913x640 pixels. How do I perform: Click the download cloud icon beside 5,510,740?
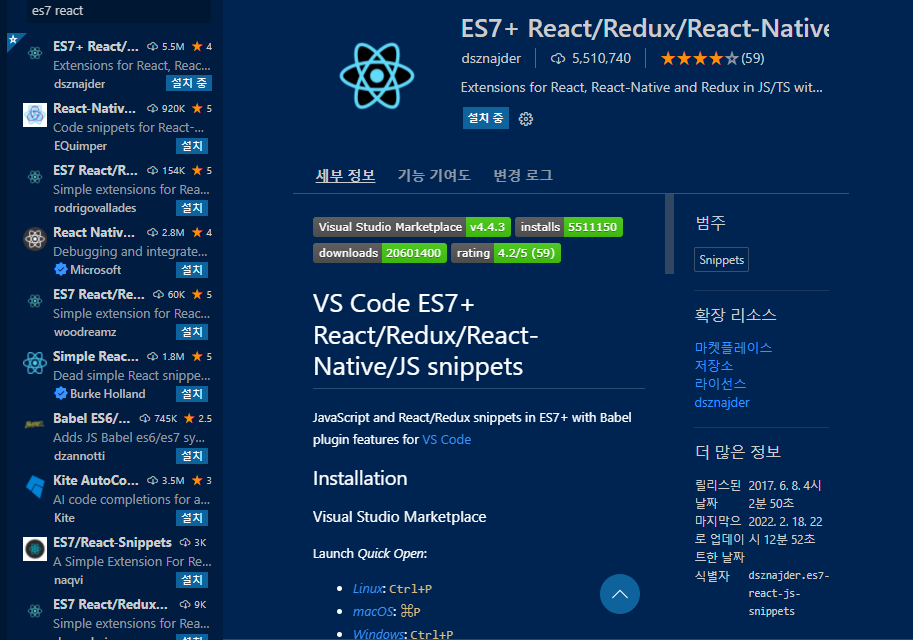(558, 58)
